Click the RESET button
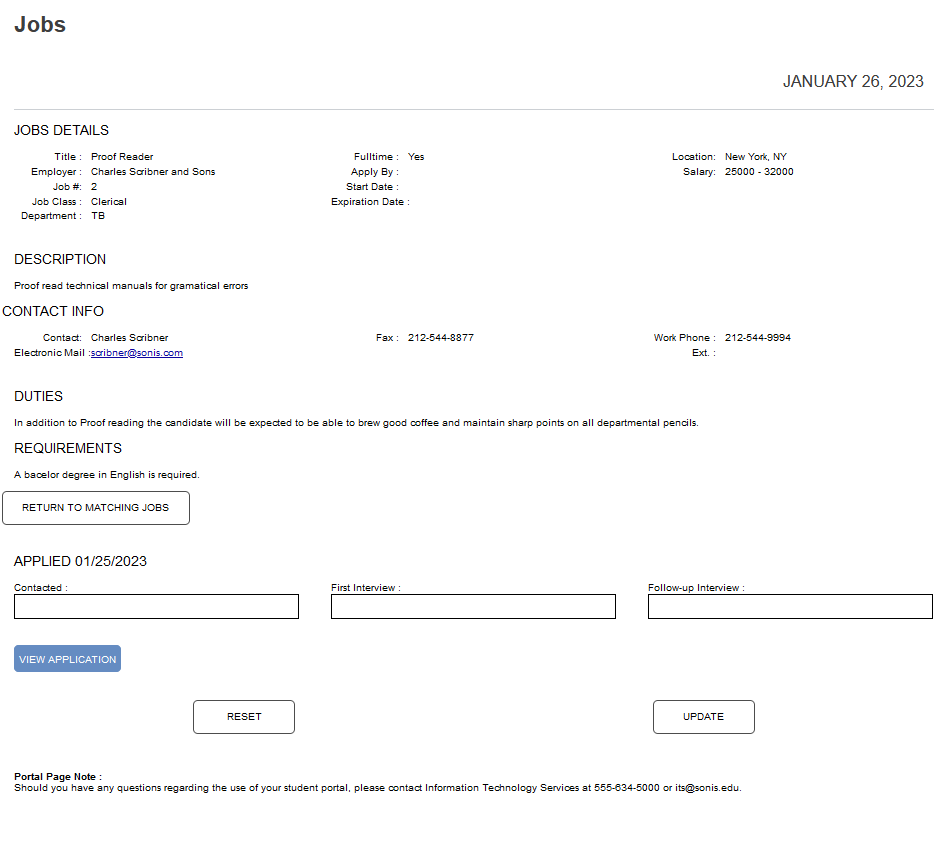The image size is (936, 845). tap(243, 717)
